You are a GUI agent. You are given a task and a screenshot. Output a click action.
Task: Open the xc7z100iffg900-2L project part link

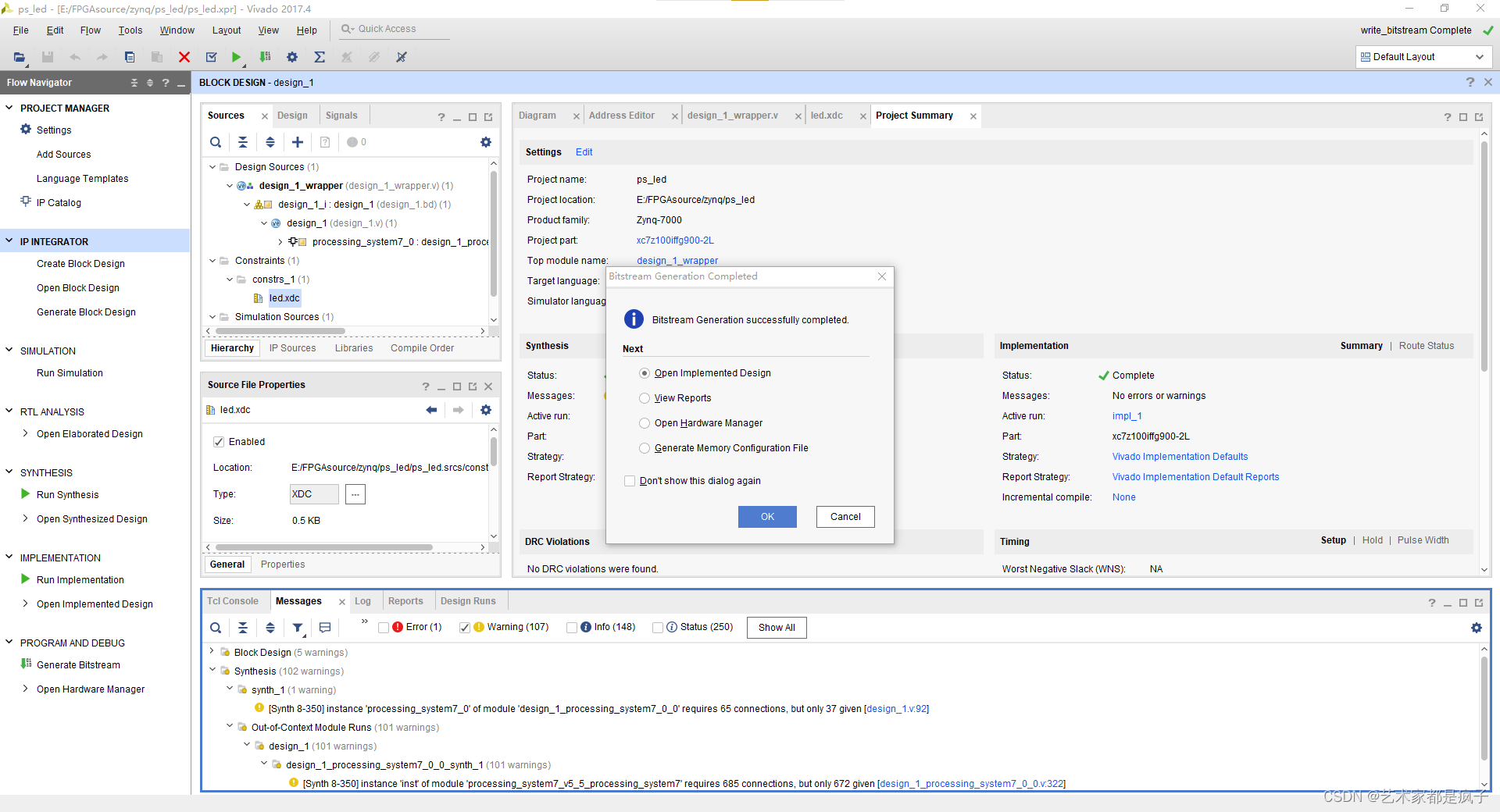point(675,240)
